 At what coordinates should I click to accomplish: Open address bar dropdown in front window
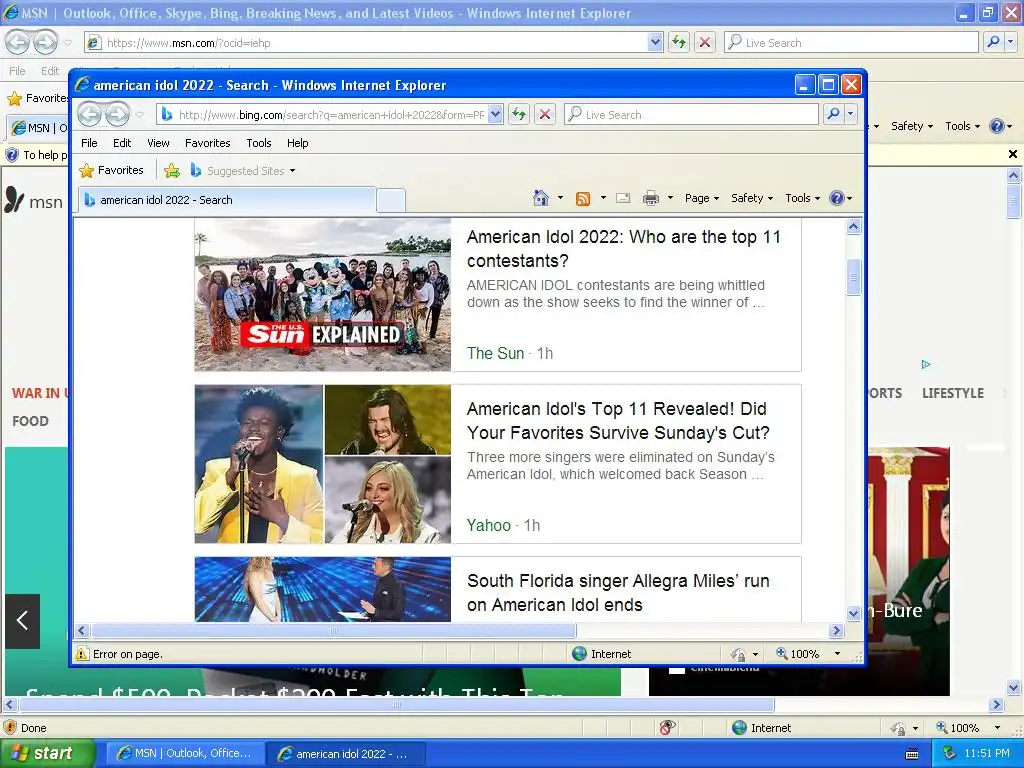click(496, 114)
